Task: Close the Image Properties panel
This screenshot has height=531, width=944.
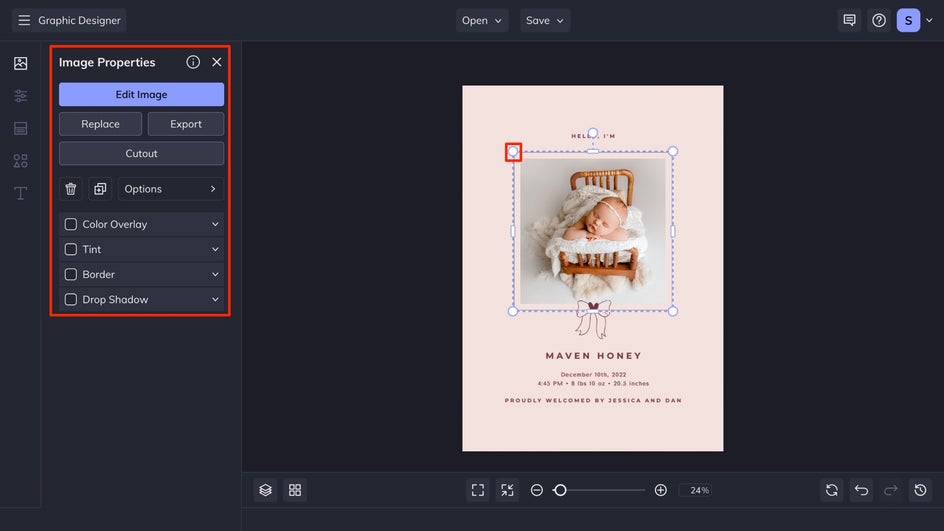Action: coord(217,62)
